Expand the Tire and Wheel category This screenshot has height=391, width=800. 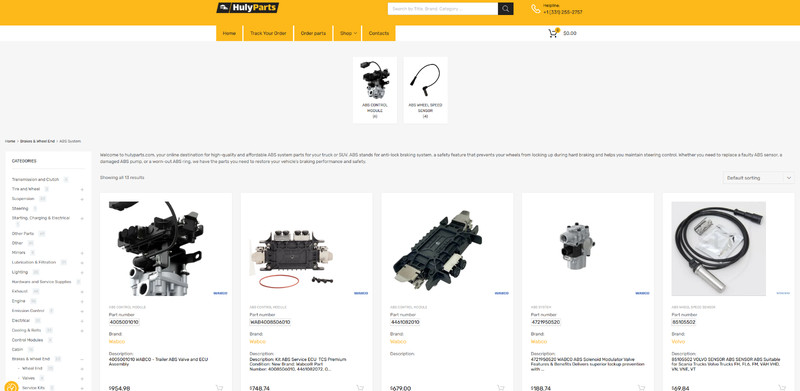click(x=82, y=189)
